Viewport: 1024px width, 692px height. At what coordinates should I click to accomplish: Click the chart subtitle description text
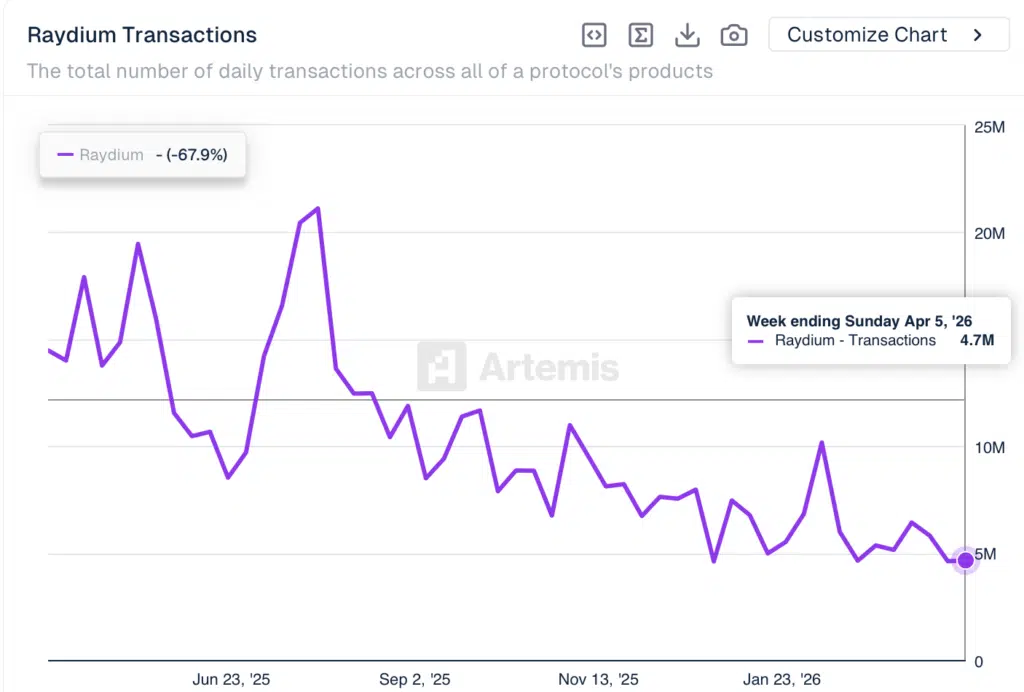(x=371, y=71)
